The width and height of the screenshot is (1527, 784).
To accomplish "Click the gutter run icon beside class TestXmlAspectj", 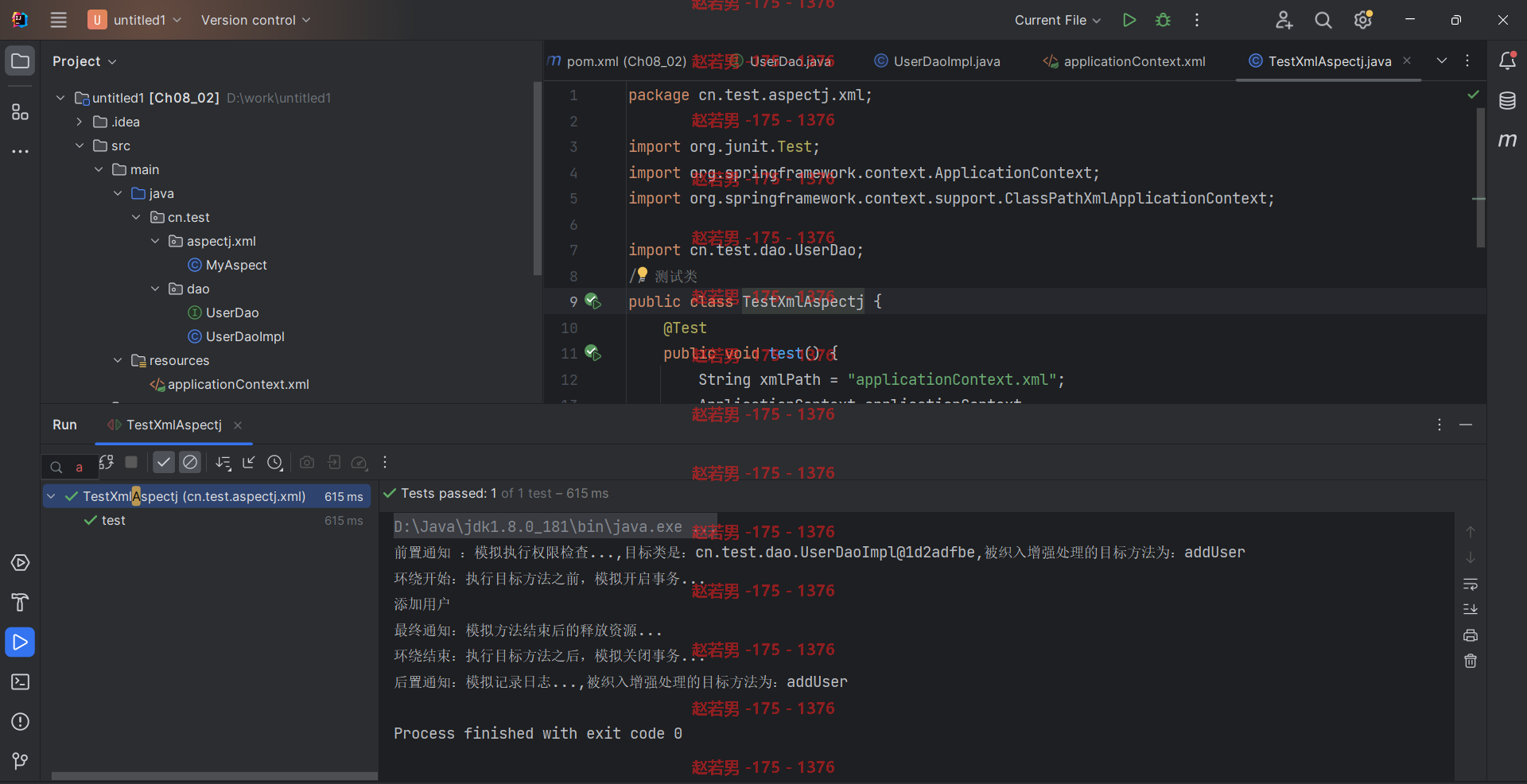I will [x=593, y=301].
